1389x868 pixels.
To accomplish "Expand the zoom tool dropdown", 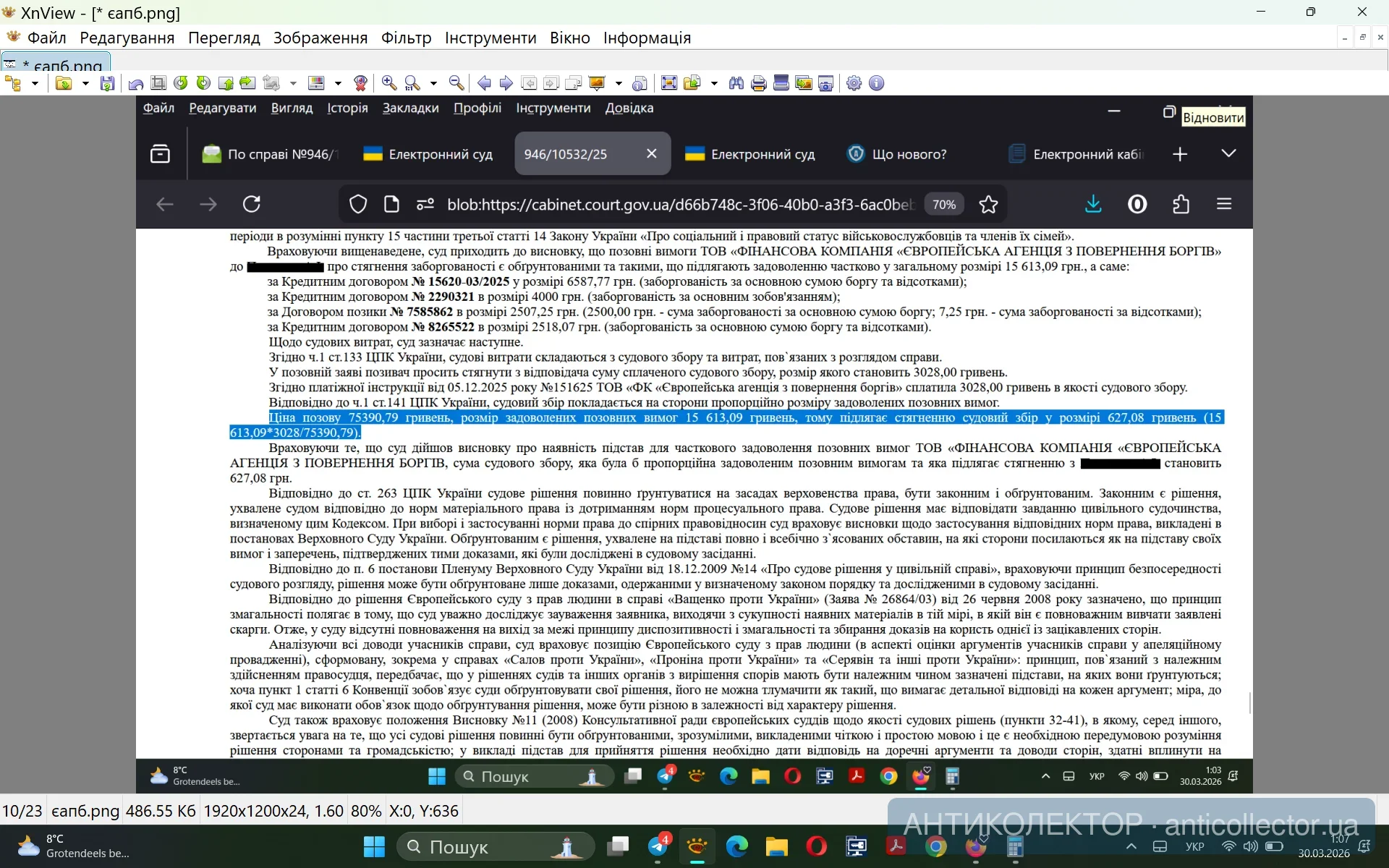I will 434,83.
